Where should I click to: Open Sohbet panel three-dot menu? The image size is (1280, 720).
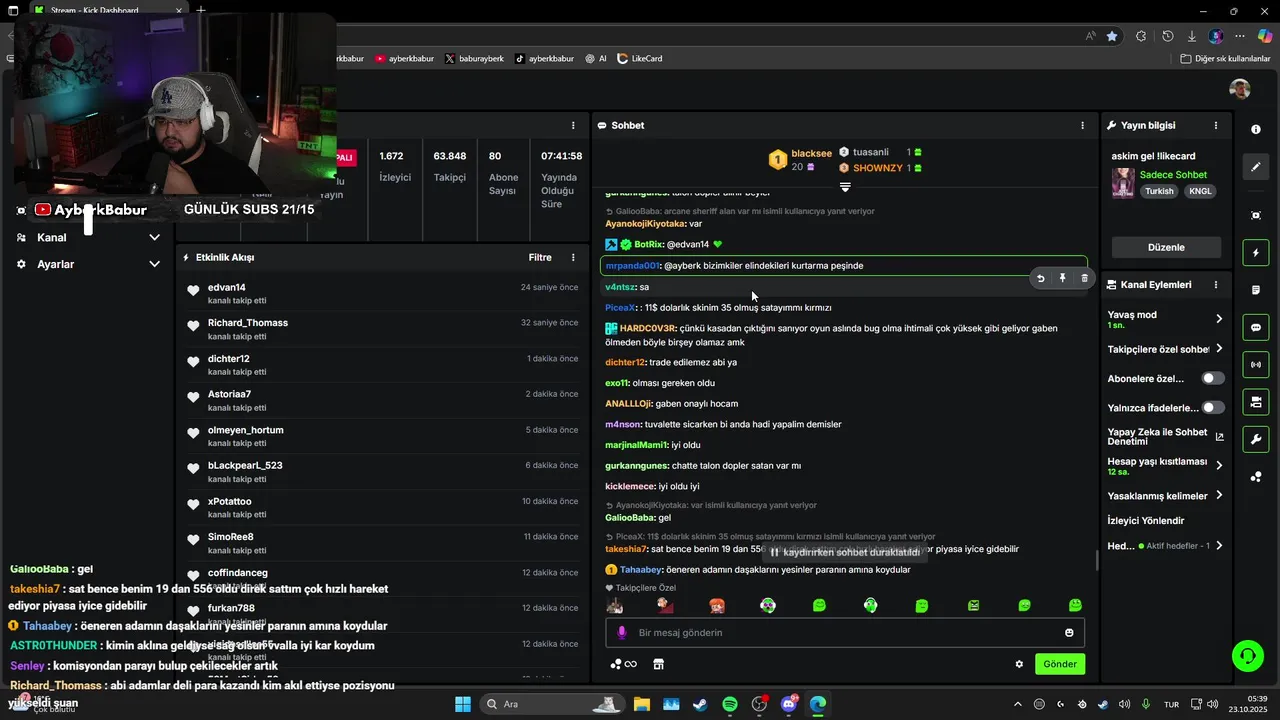1082,126
